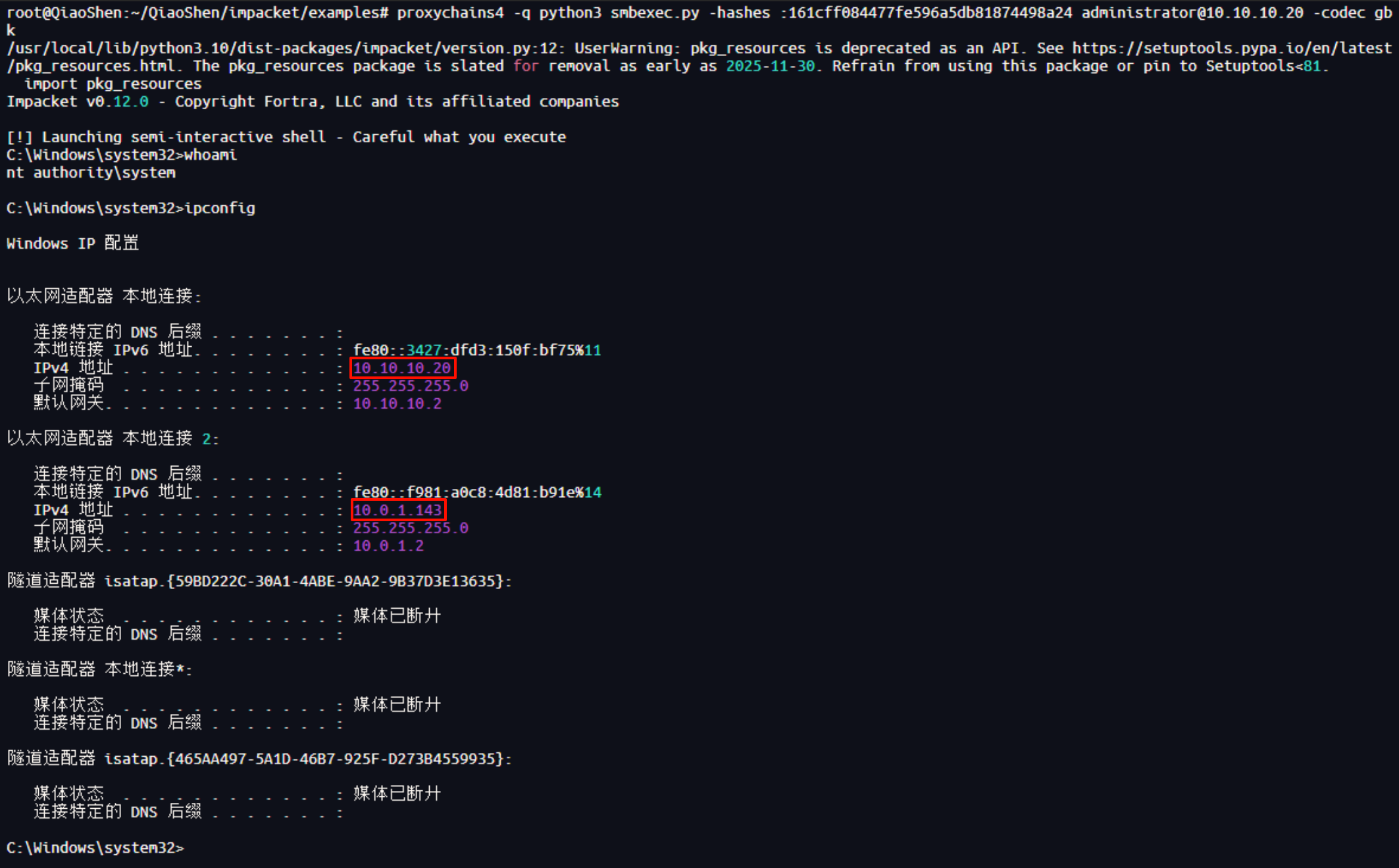Click the default gateway 10.10.10.2
This screenshot has width=1399, height=868.
point(397,403)
